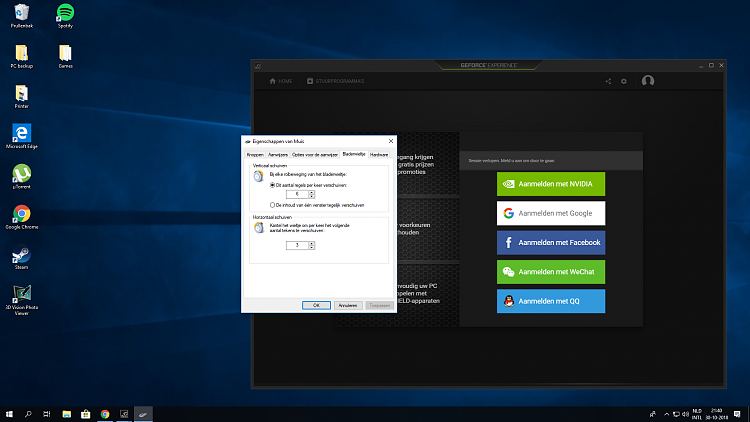Decrease horizontal scroll characters spinner value

tap(311, 247)
